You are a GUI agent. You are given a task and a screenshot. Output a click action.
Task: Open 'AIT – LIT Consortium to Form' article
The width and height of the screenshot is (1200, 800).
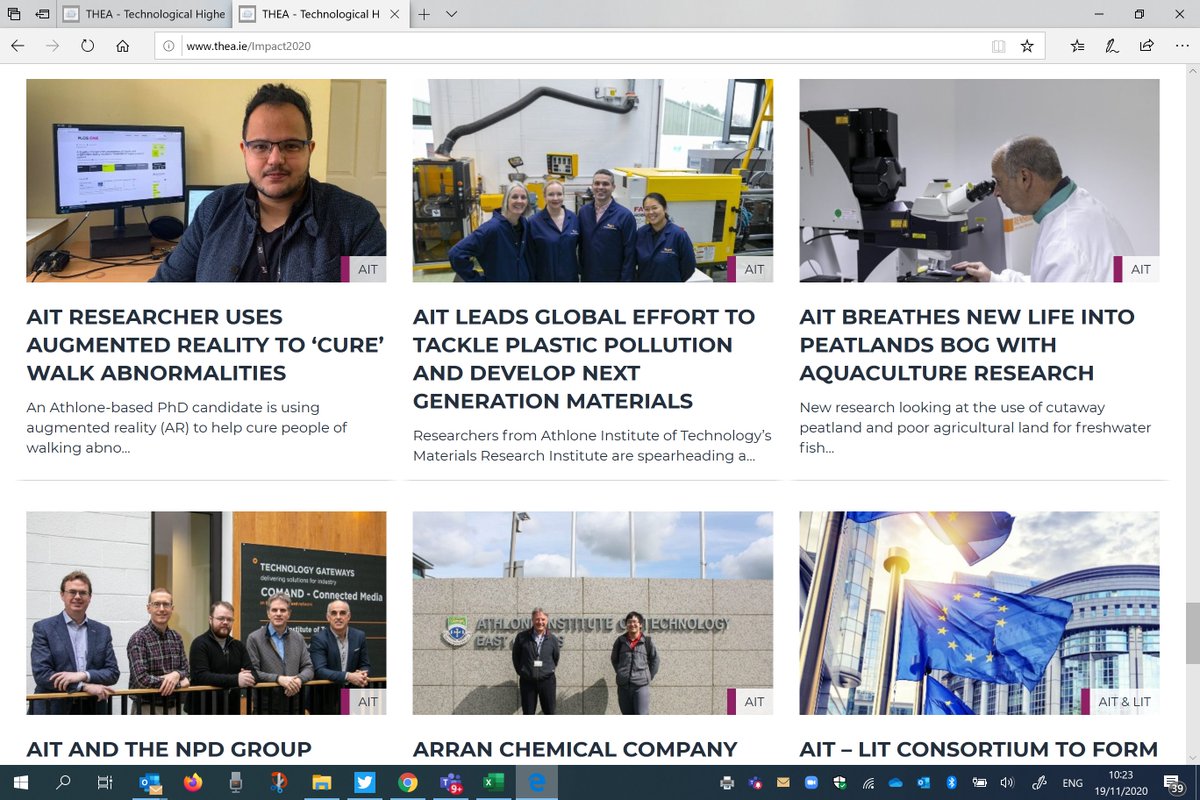pyautogui.click(x=979, y=749)
